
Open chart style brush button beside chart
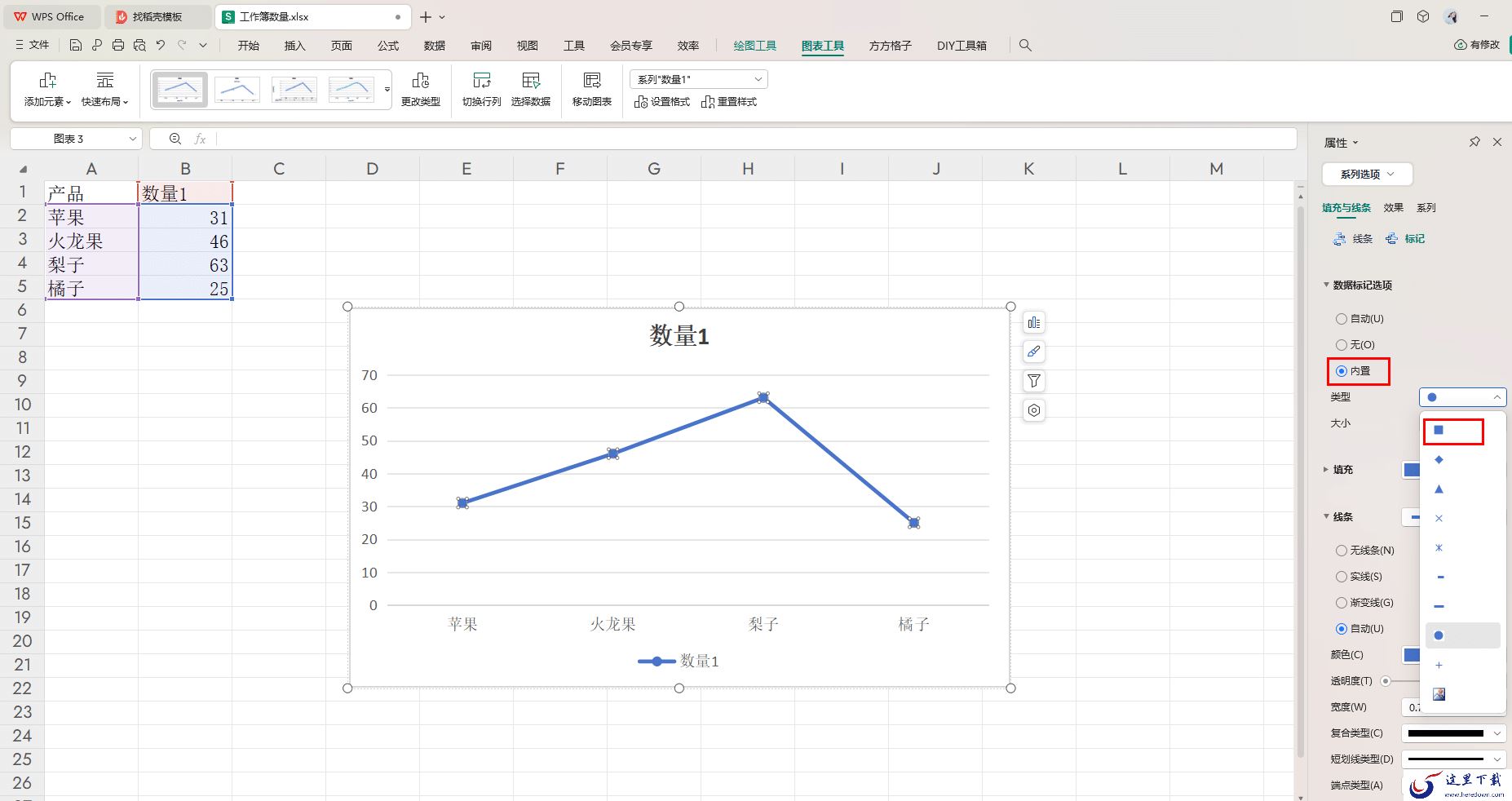click(x=1034, y=352)
